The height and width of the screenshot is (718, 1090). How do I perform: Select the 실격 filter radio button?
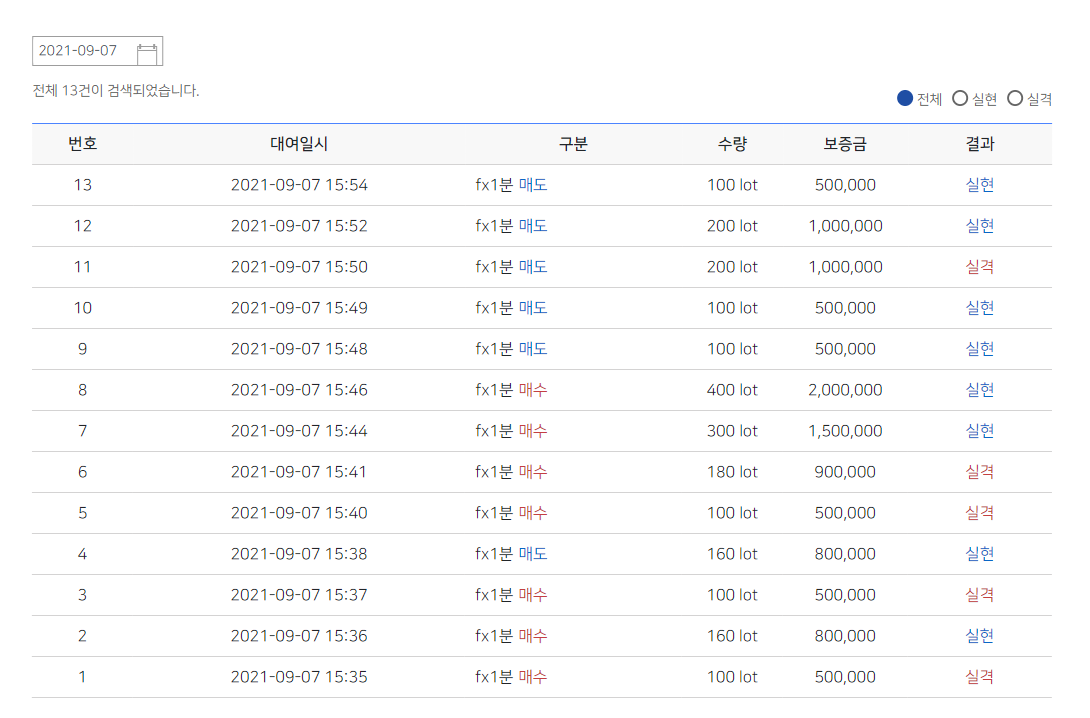pos(1015,99)
